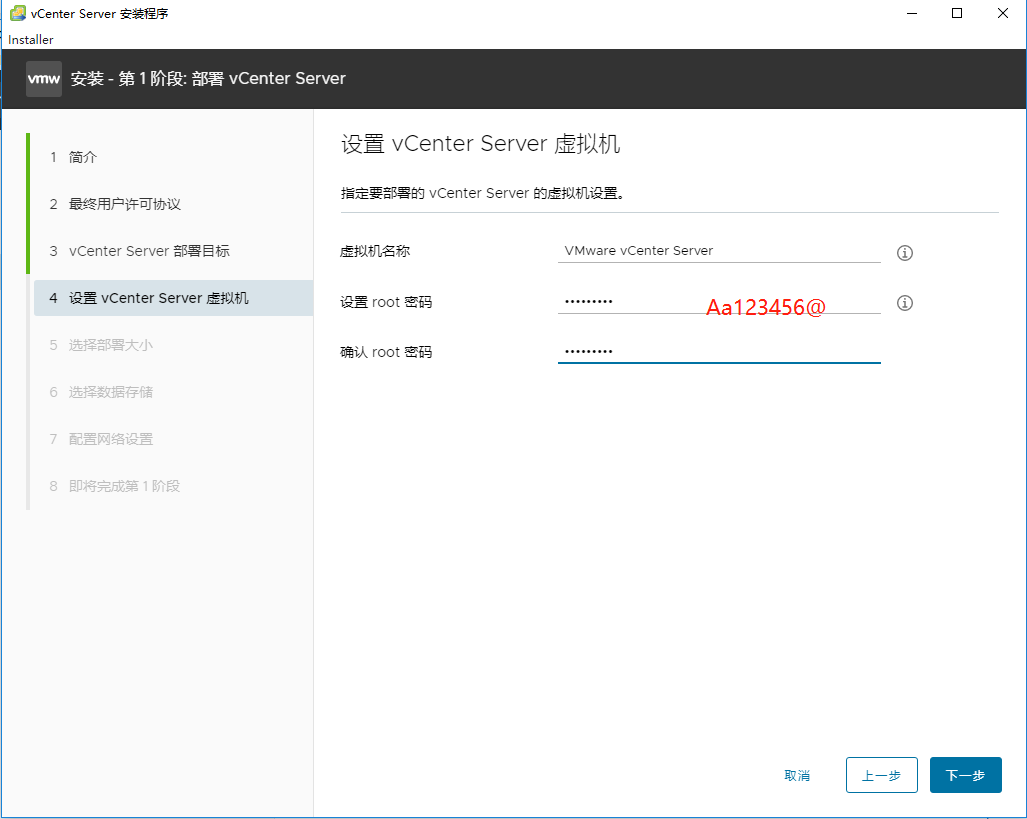
Task: Open the Installer menu
Action: click(x=31, y=39)
